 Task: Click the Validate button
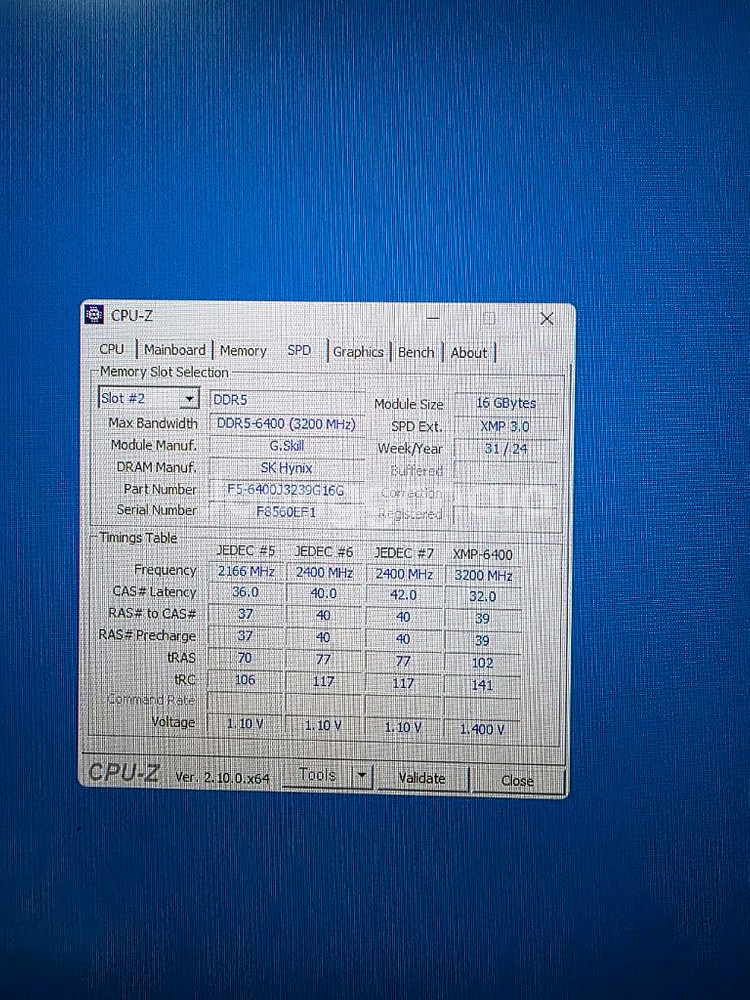pos(422,777)
